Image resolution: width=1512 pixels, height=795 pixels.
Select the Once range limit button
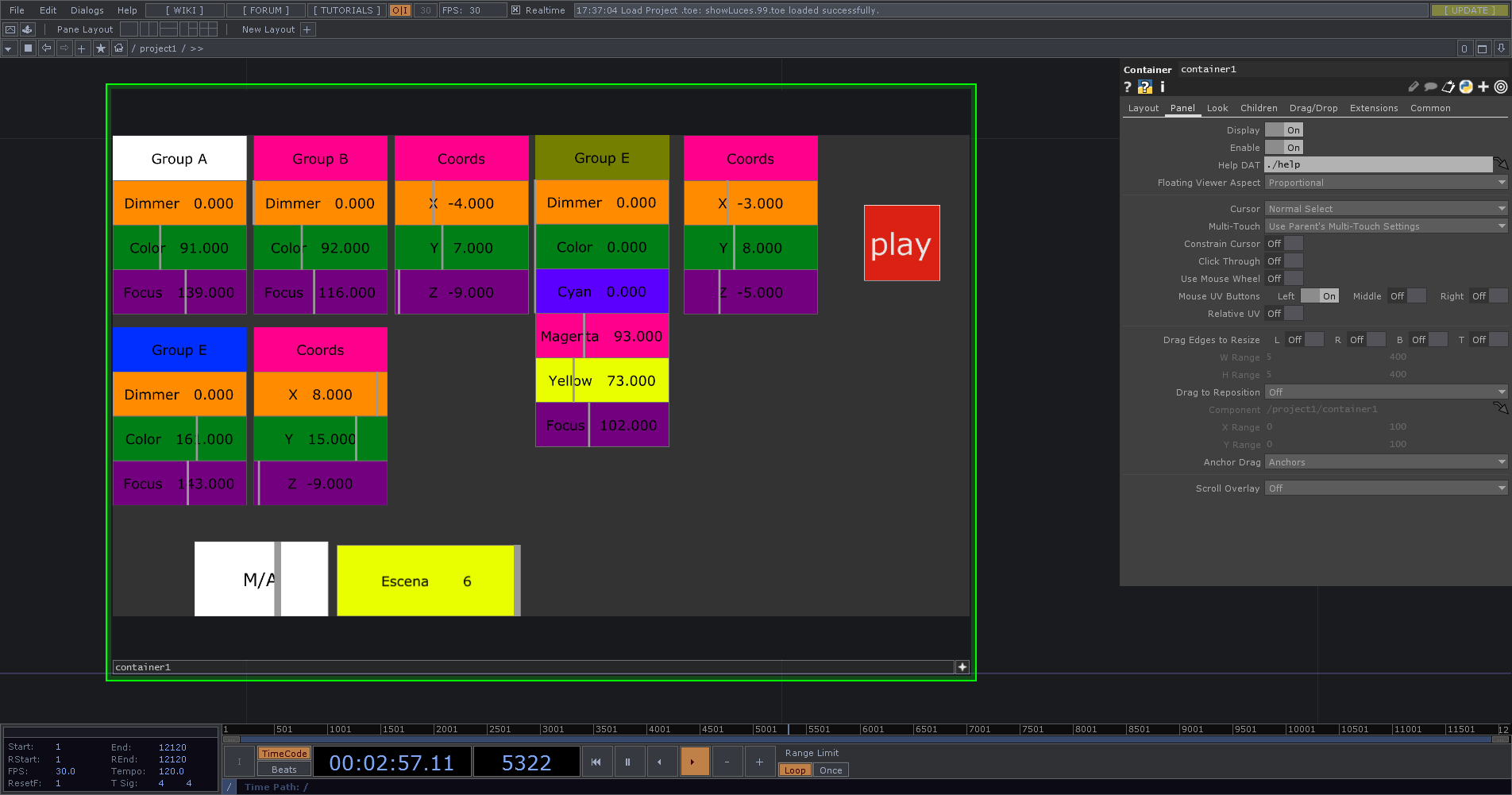click(831, 770)
